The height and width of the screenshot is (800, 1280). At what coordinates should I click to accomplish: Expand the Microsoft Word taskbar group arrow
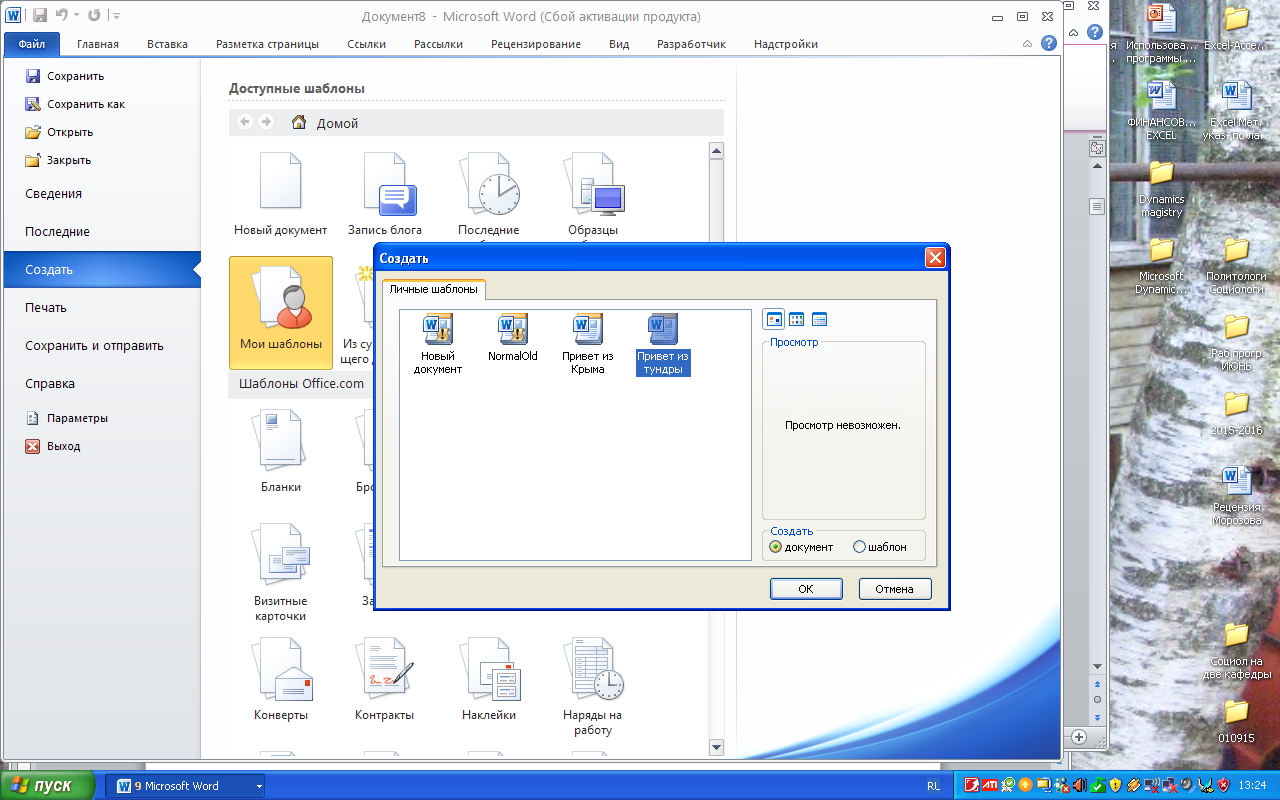click(260, 786)
